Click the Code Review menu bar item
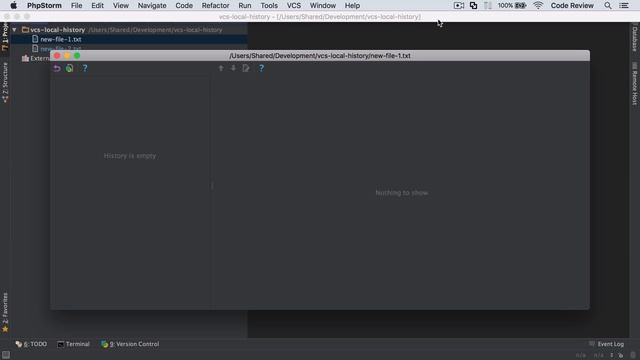The width and height of the screenshot is (640, 360). click(572, 6)
